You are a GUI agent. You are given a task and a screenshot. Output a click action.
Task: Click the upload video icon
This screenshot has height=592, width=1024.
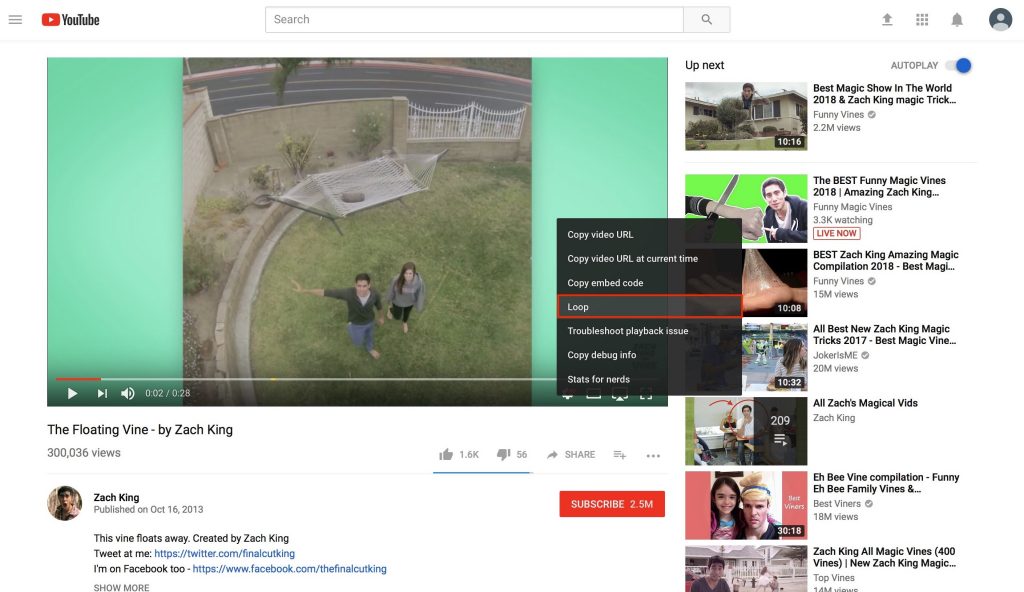(x=887, y=20)
